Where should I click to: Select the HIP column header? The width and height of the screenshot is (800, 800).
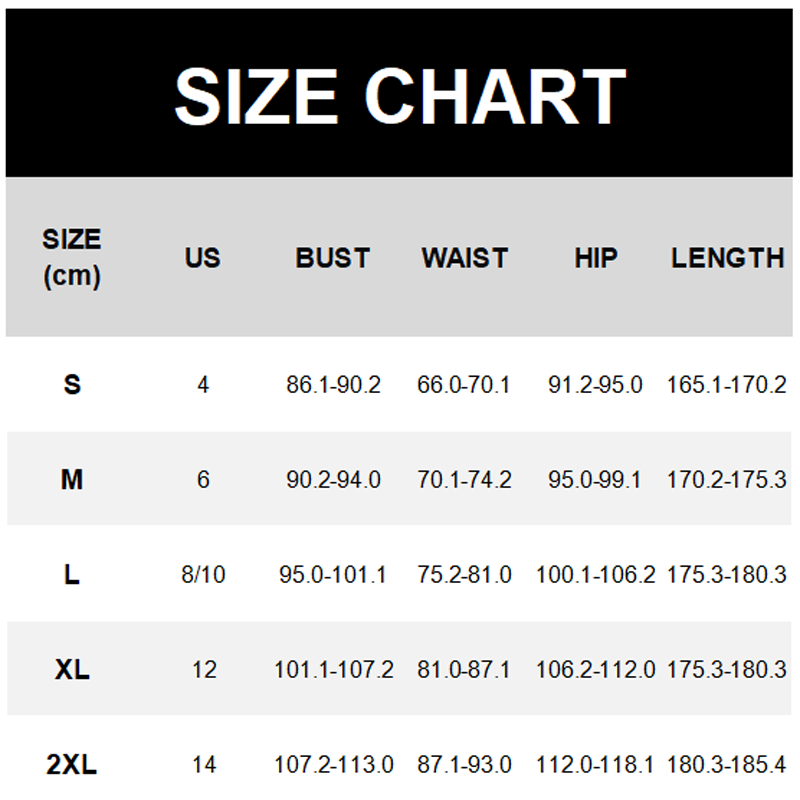click(x=596, y=258)
